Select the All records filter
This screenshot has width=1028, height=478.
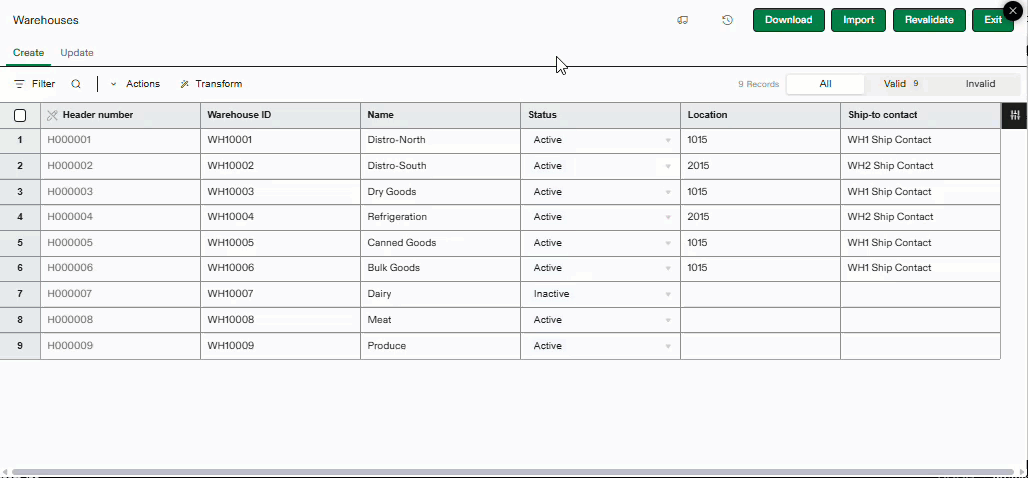(x=825, y=84)
